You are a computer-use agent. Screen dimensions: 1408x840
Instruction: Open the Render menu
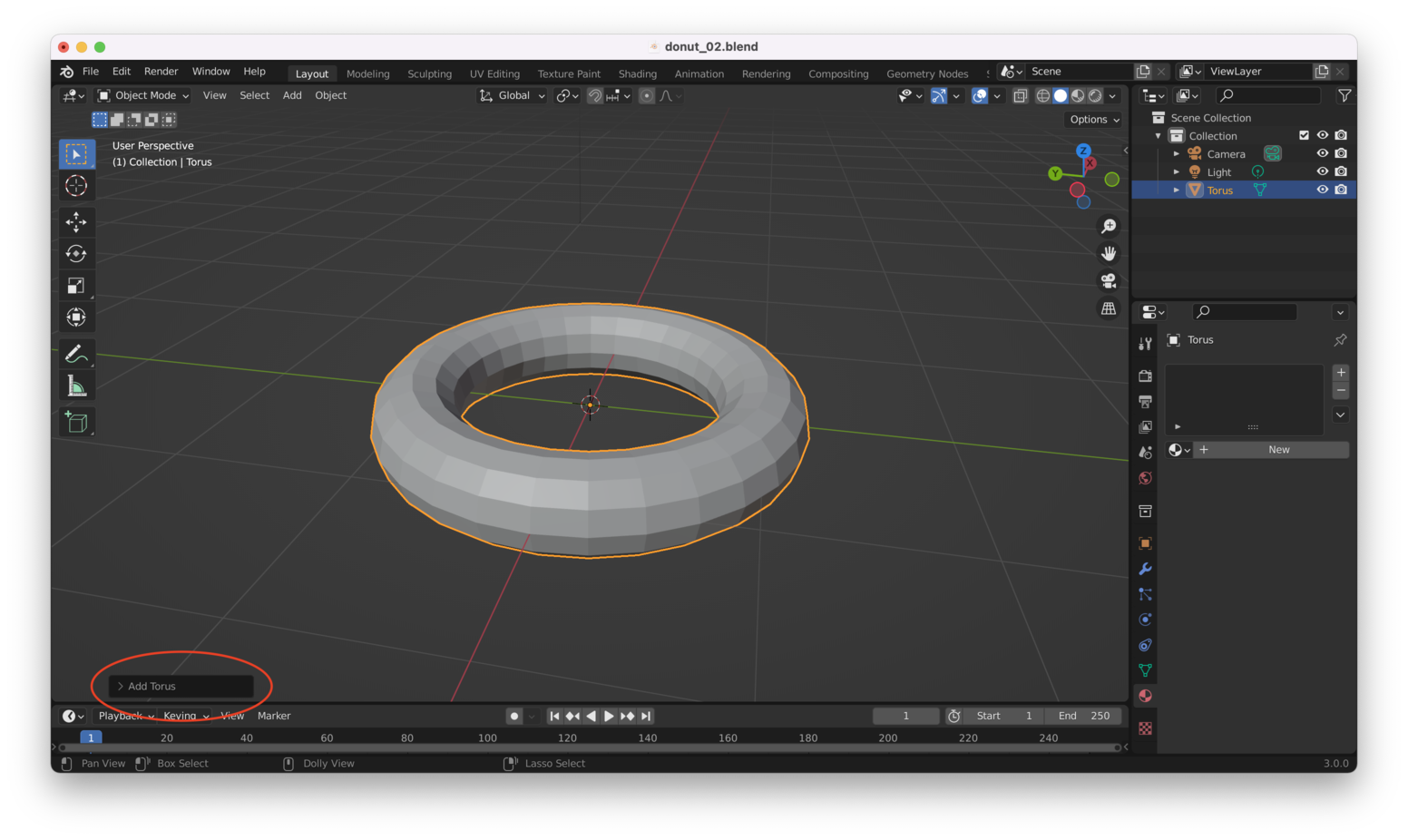(161, 72)
